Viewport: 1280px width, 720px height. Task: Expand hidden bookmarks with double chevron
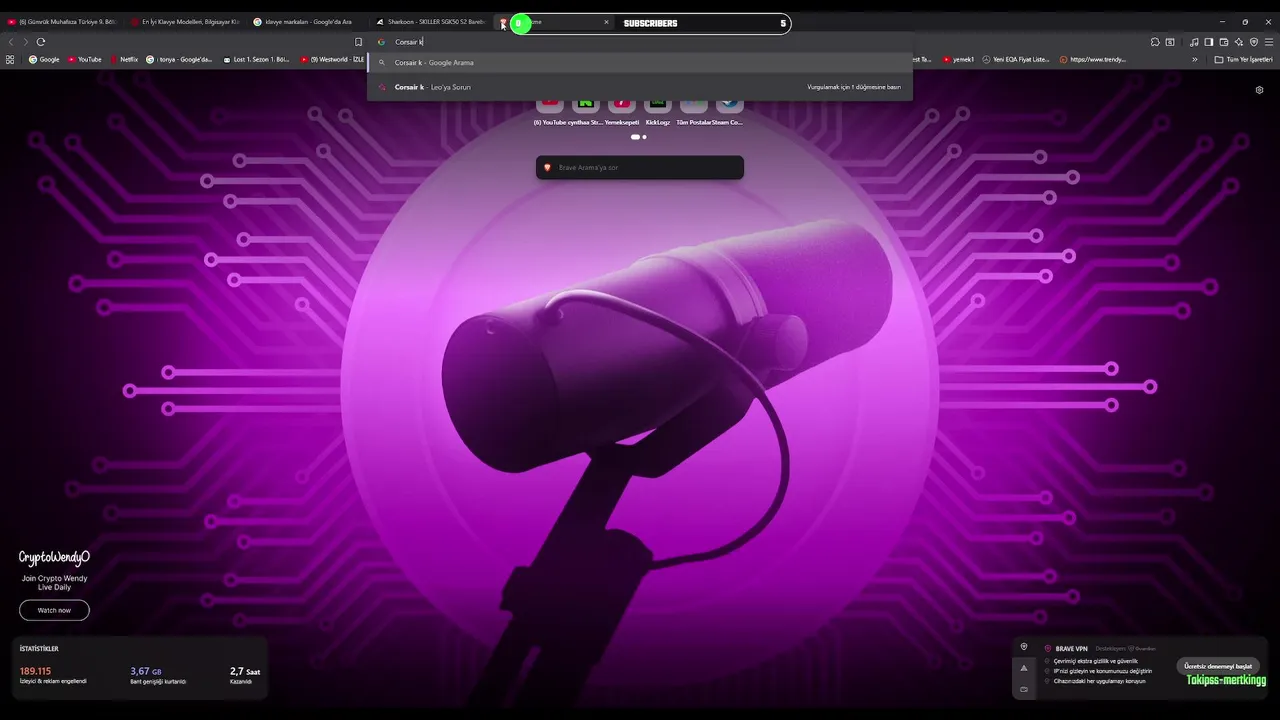click(x=1194, y=59)
